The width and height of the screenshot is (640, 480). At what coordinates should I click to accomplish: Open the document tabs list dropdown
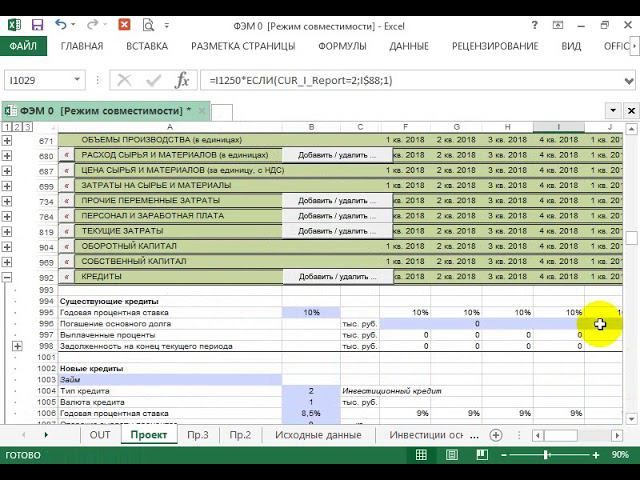tap(613, 111)
